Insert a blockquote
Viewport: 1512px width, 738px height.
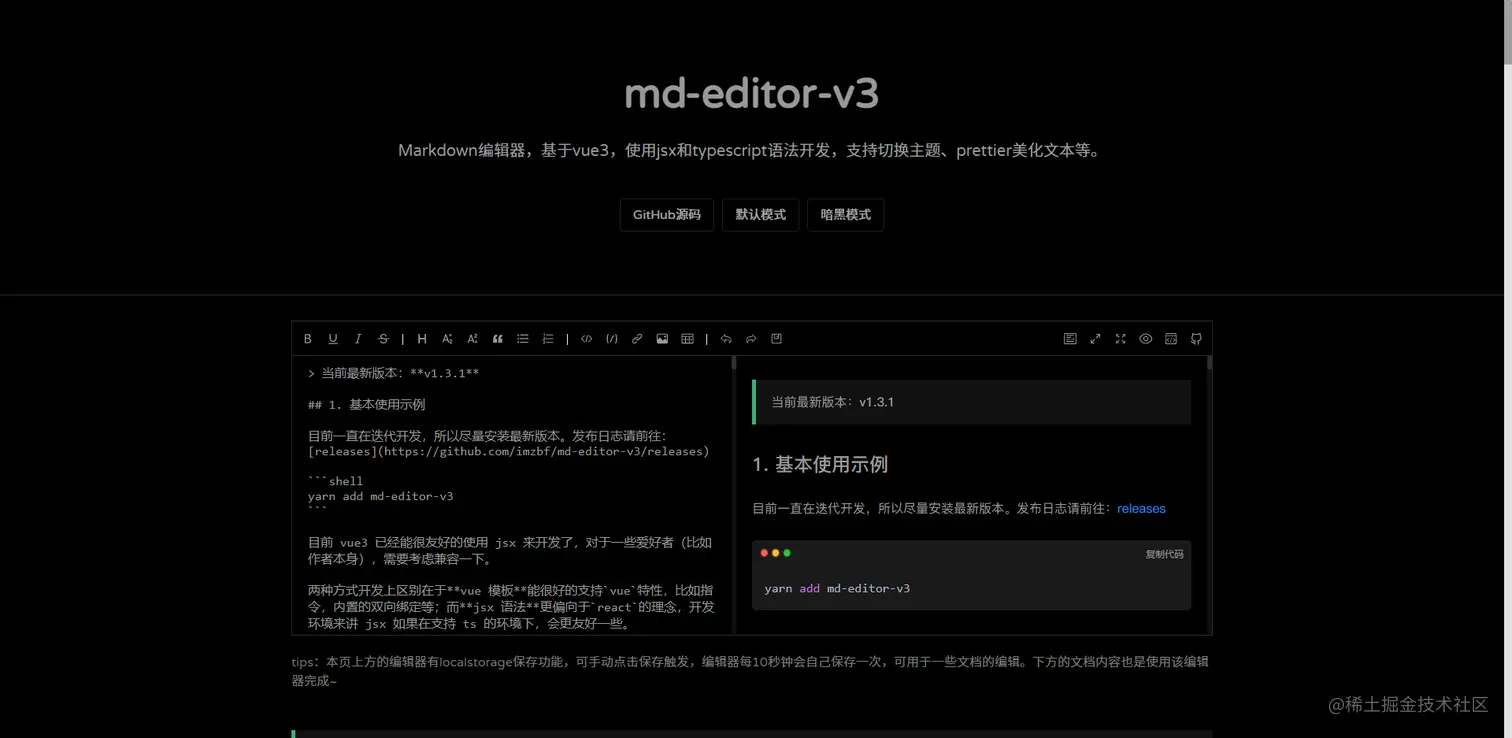(497, 339)
